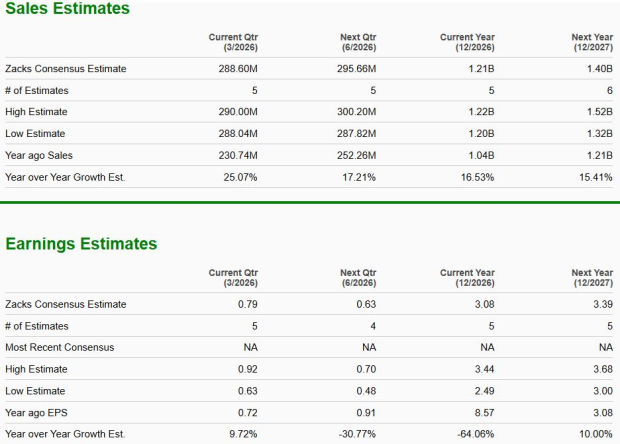Click the sales growth estimate 16.53%

coord(477,177)
